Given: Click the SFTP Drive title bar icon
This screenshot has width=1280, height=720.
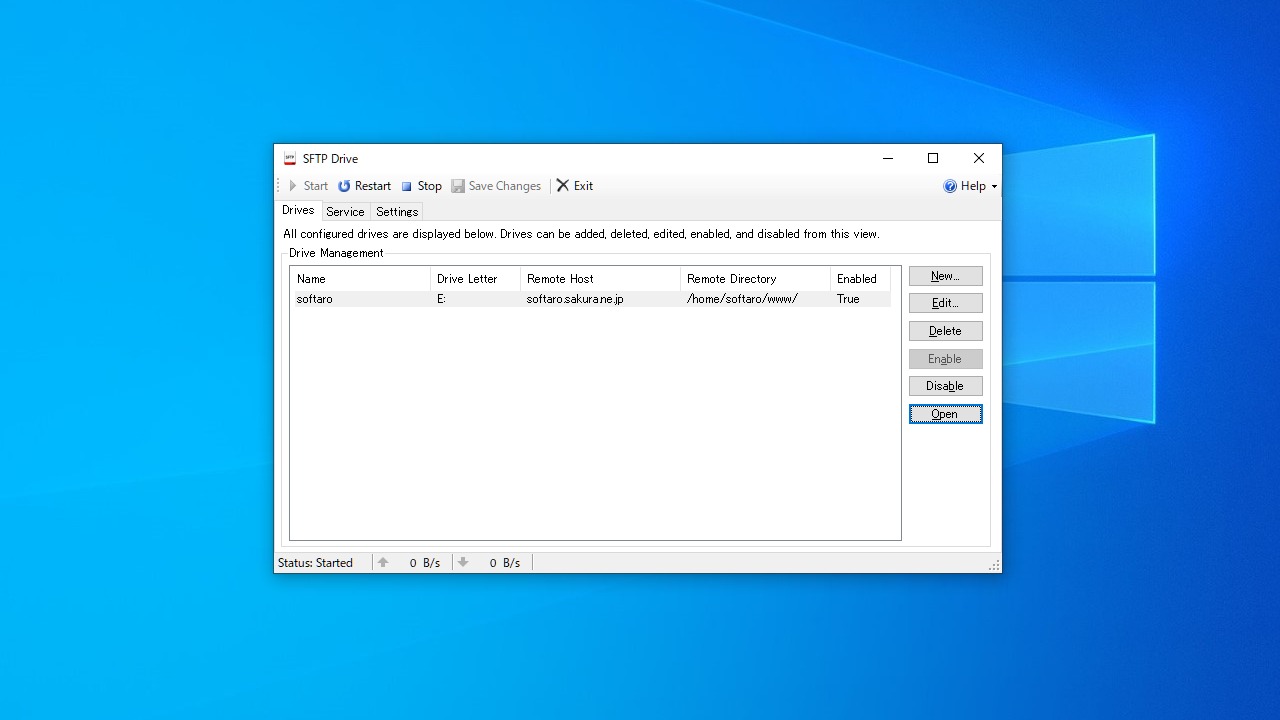Looking at the screenshot, I should [290, 158].
